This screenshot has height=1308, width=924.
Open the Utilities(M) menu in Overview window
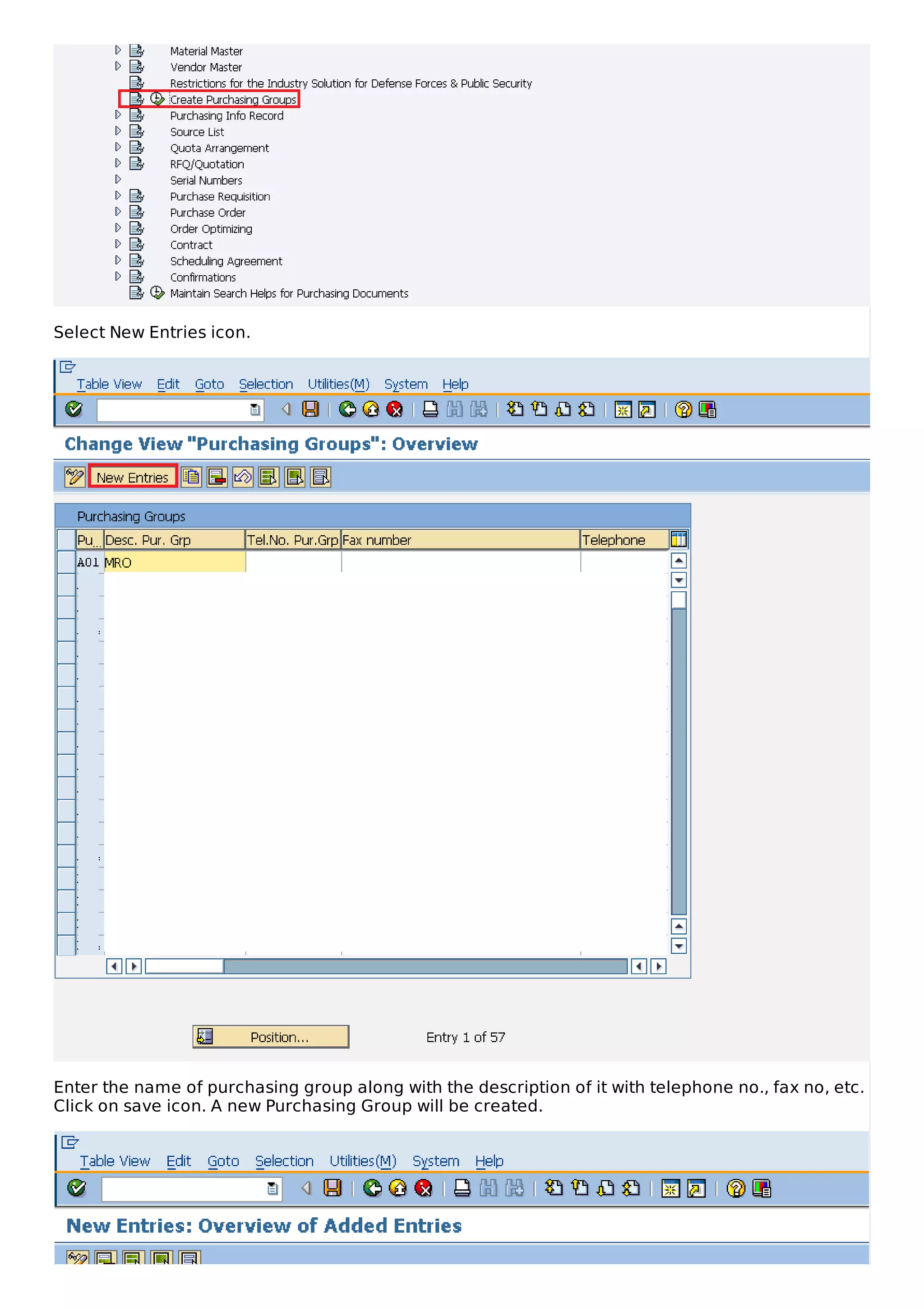(338, 385)
